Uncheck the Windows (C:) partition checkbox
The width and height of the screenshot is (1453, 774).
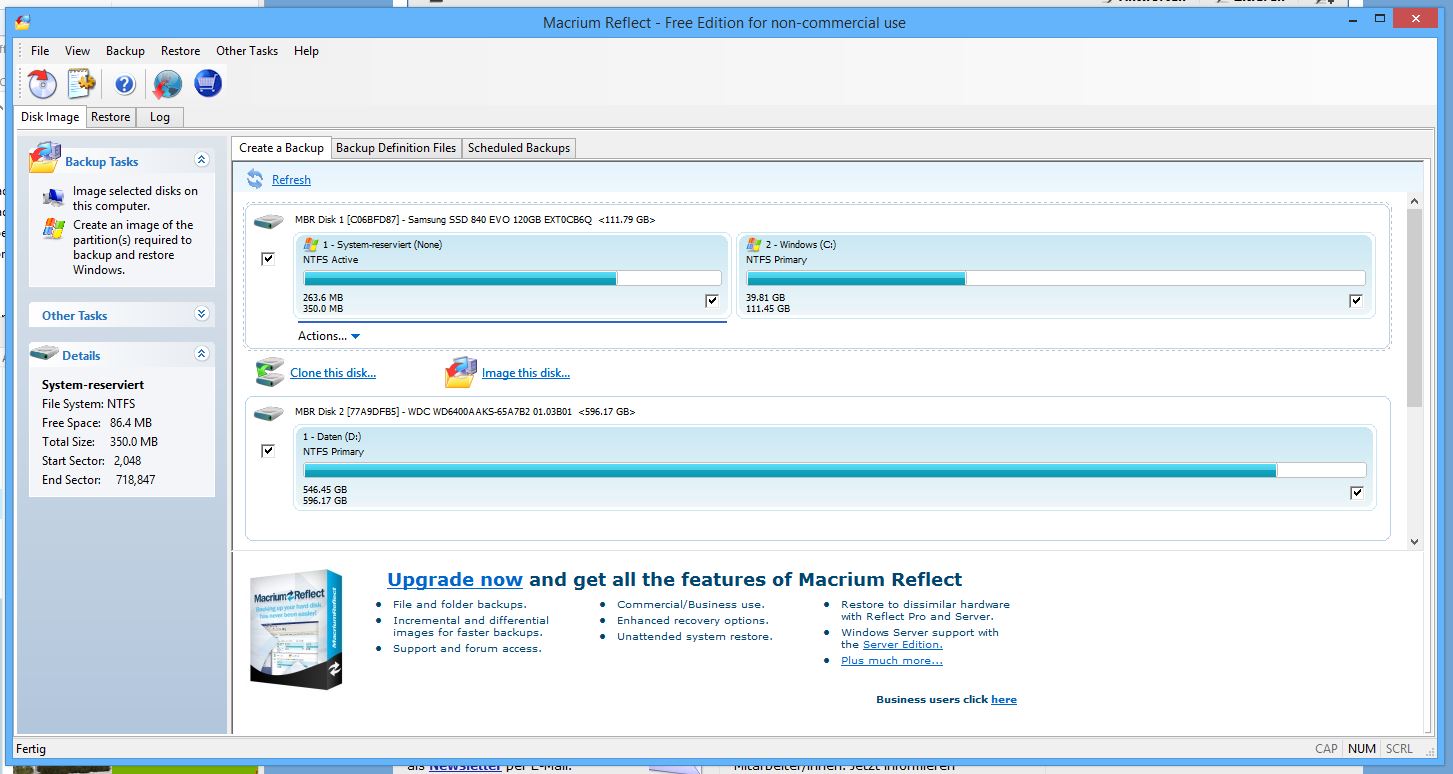click(x=1356, y=300)
